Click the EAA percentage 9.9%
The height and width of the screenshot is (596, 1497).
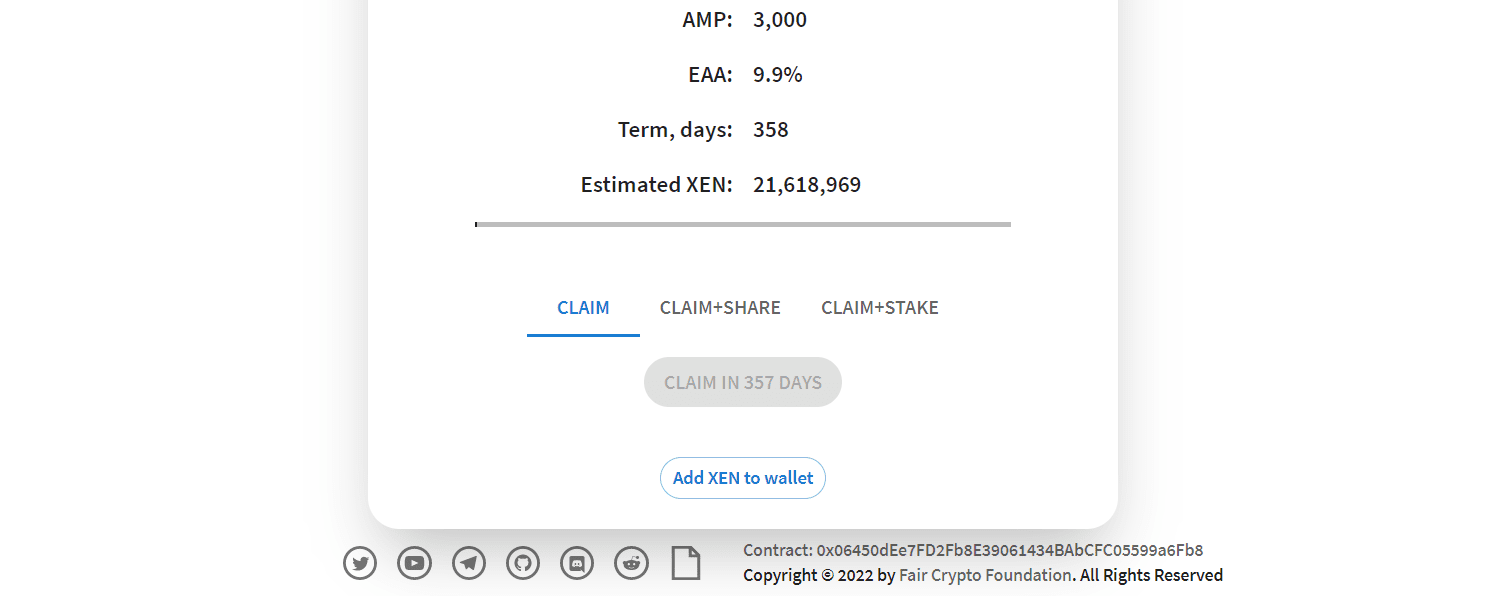click(777, 74)
